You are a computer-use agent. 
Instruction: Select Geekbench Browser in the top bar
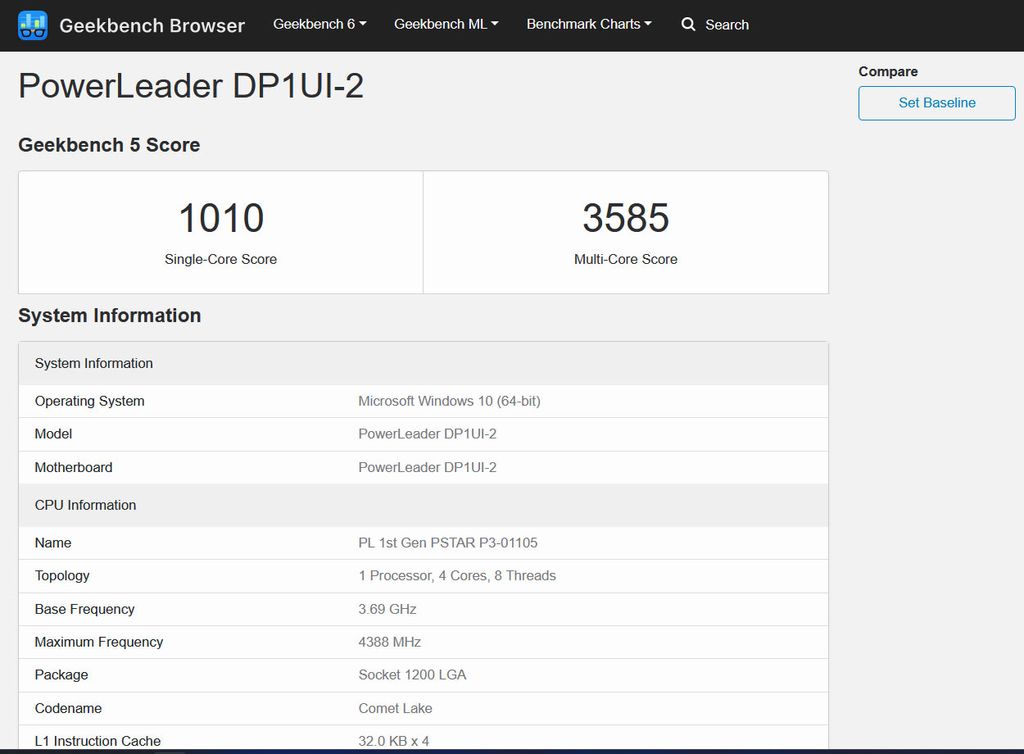tap(151, 26)
